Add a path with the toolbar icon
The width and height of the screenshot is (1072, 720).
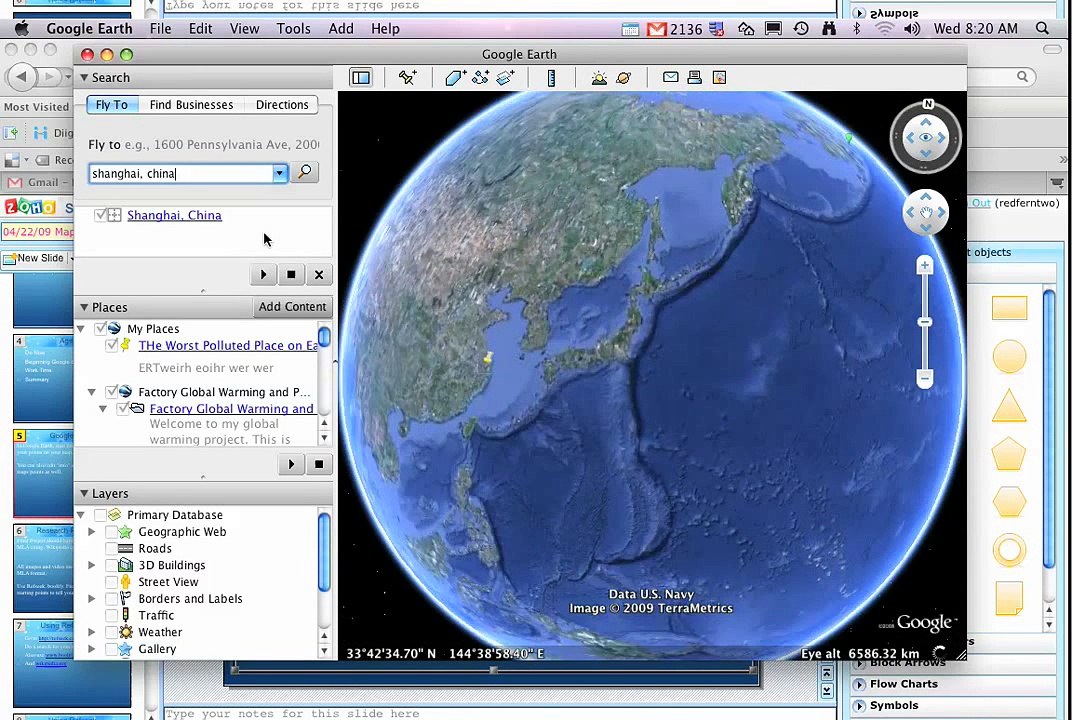coord(480,78)
